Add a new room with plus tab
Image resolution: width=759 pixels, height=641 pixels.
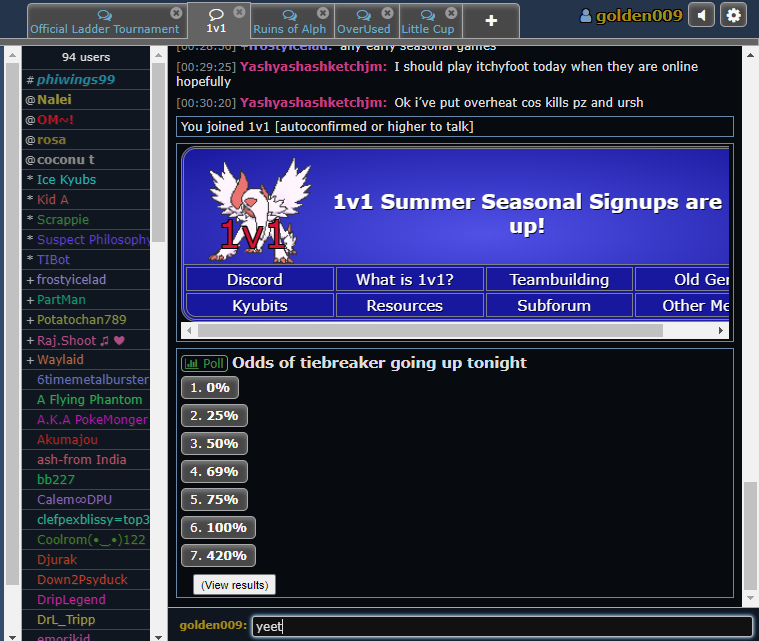(x=491, y=21)
